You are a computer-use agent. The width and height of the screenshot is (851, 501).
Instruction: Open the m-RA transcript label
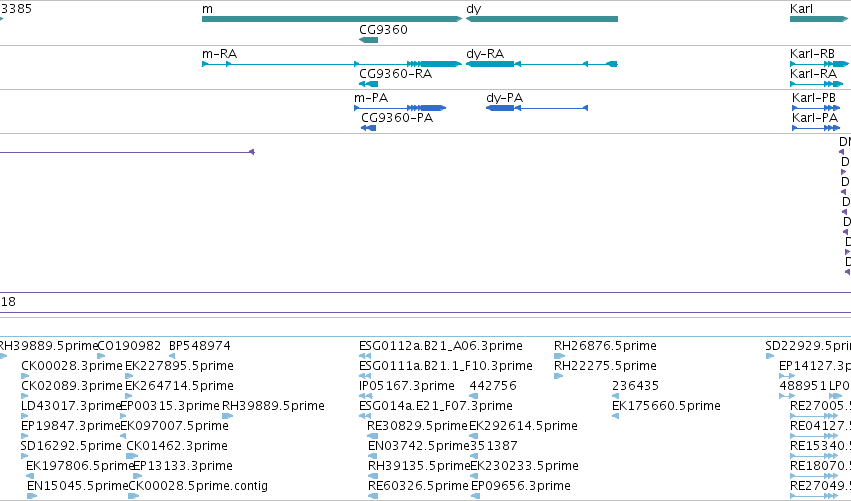click(x=219, y=54)
